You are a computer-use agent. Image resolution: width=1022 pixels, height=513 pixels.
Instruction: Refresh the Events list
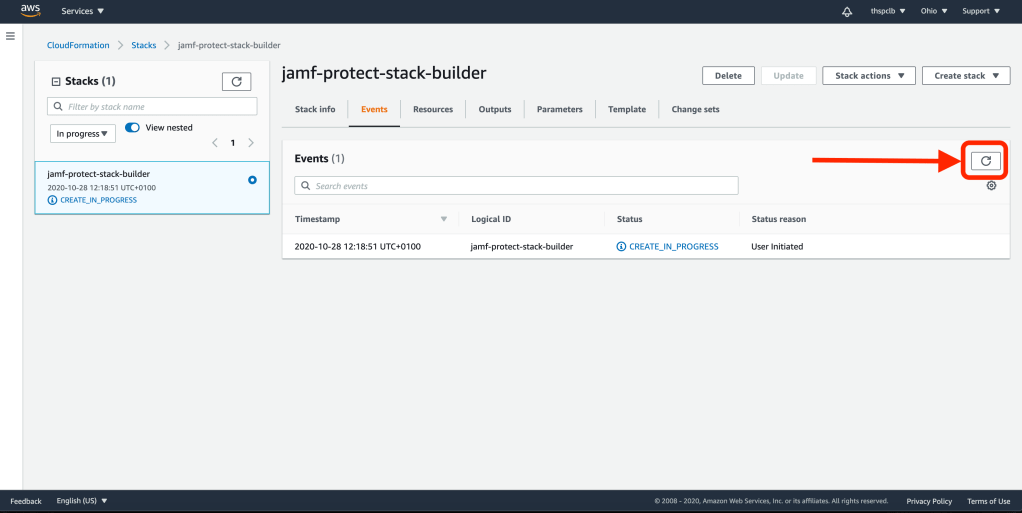tap(985, 160)
